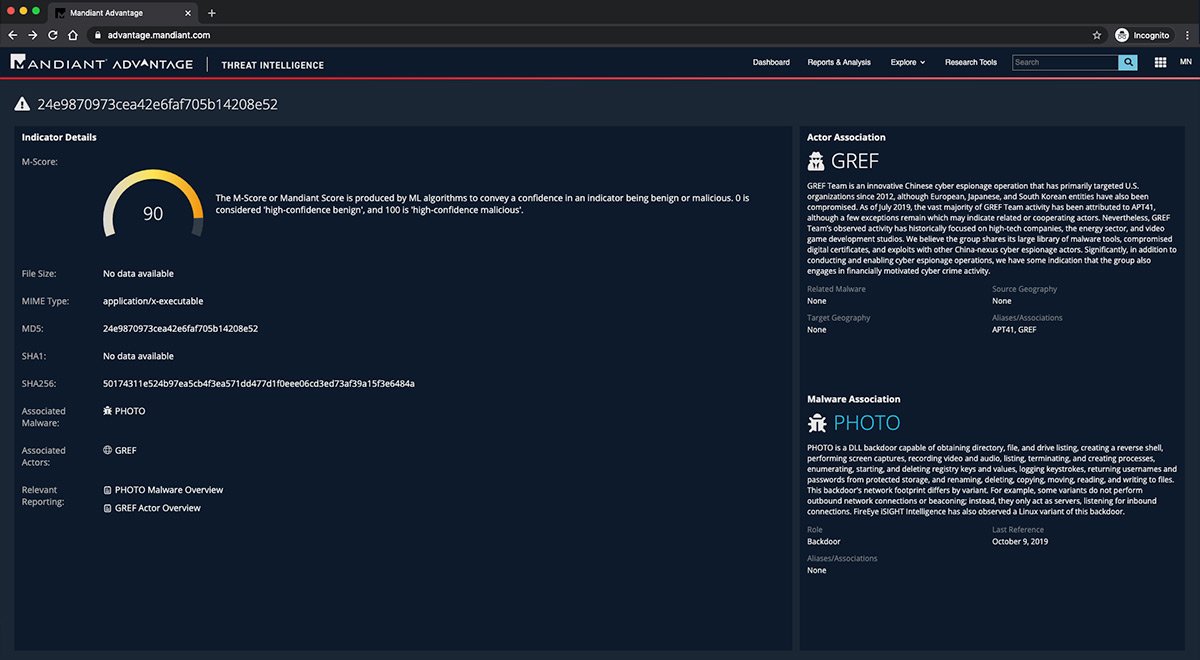The height and width of the screenshot is (660, 1200).
Task: Click the Research Tools link
Action: coord(970,61)
